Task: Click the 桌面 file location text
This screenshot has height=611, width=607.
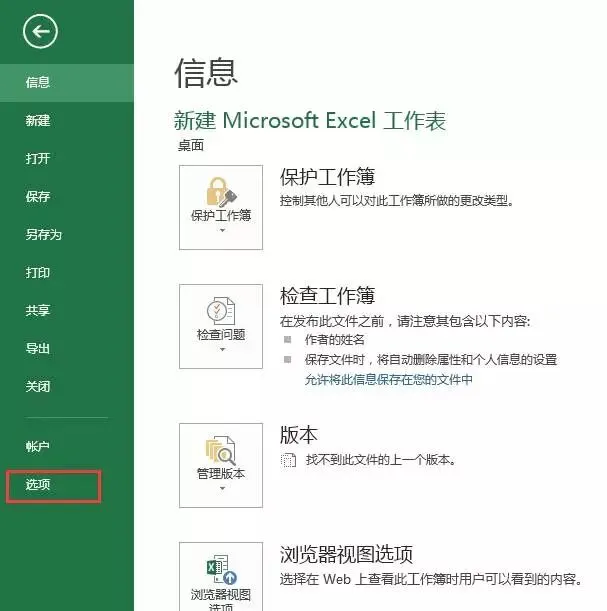Action: pos(191,146)
